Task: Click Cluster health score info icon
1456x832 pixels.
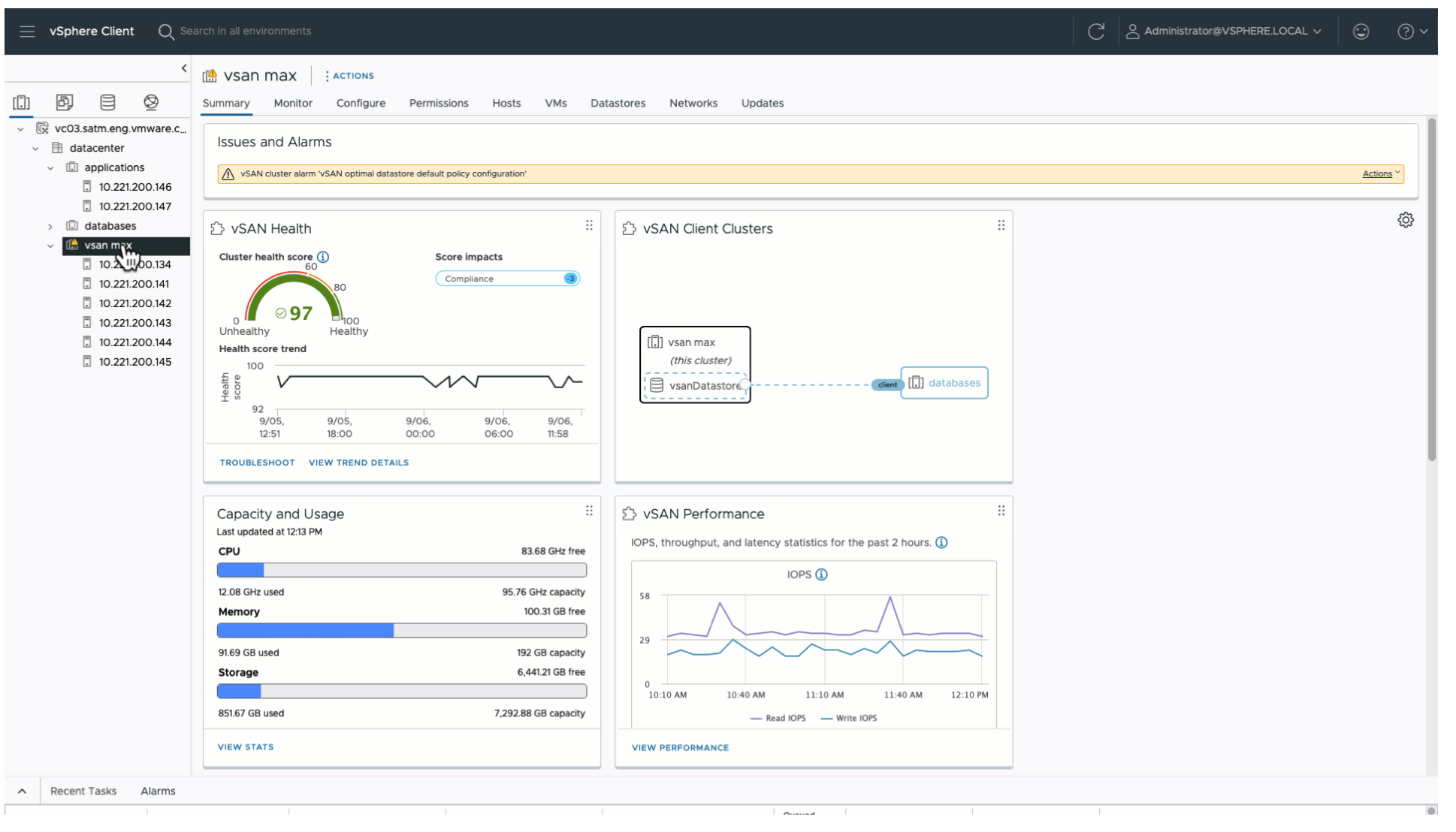Action: tap(323, 257)
